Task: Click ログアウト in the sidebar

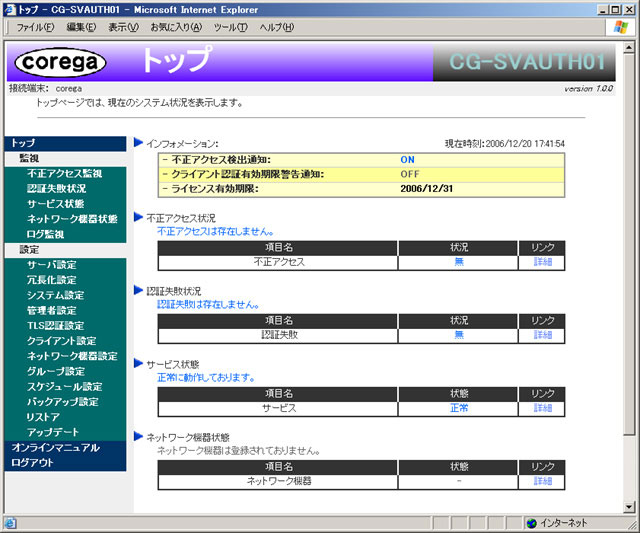Action: (32, 463)
